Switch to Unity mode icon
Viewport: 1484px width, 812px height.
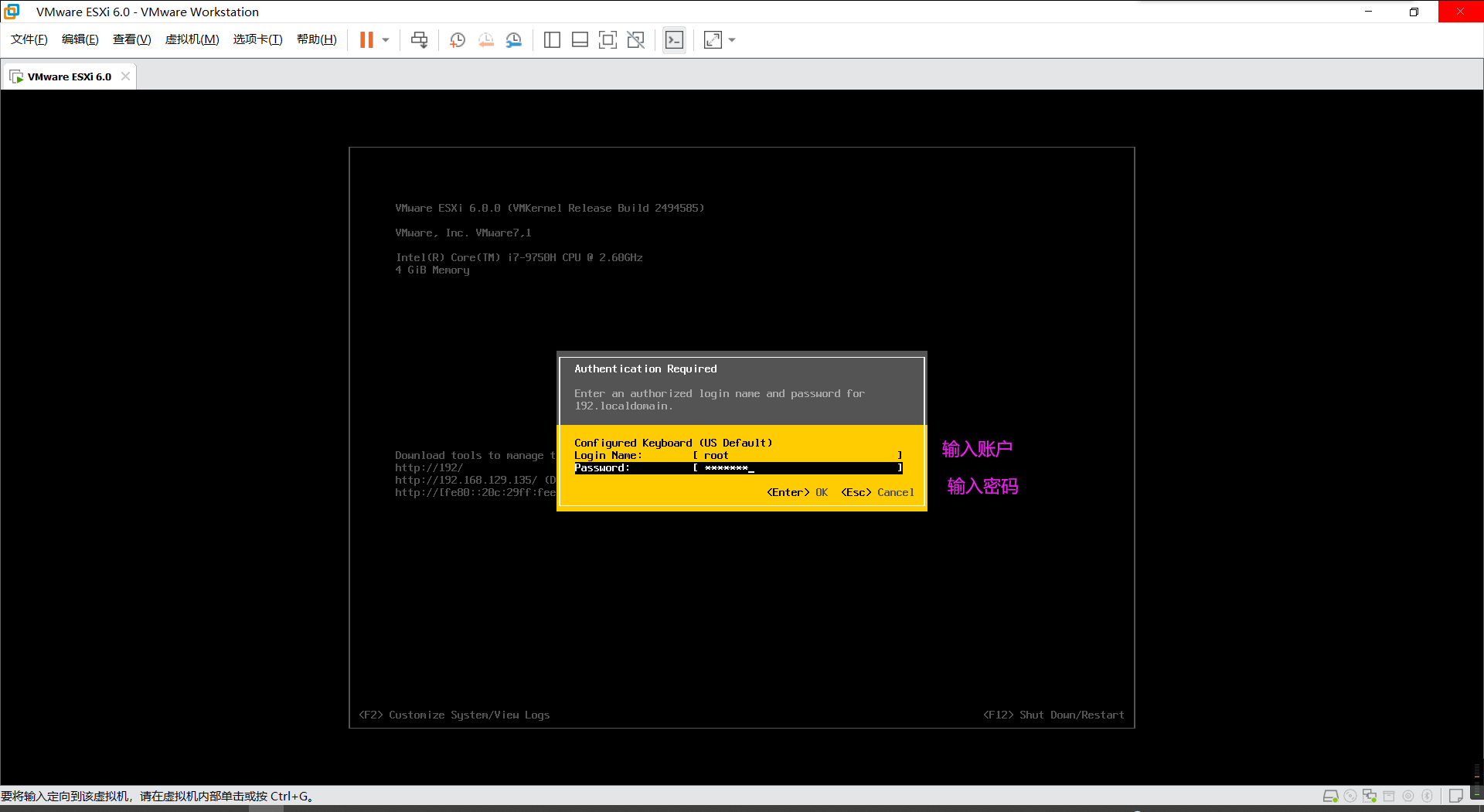coord(636,40)
